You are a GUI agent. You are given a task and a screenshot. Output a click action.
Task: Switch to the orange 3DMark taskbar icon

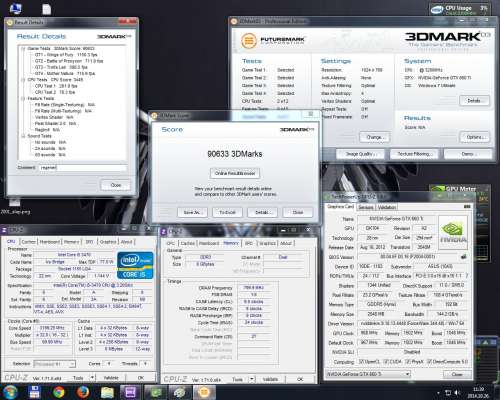[204, 392]
